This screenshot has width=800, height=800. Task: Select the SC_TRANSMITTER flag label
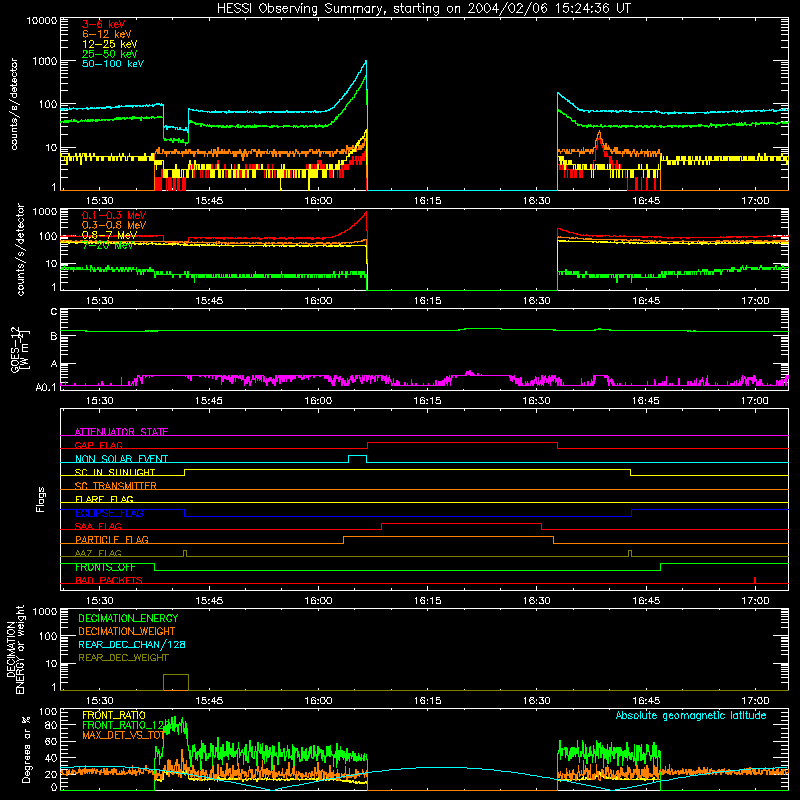click(x=115, y=486)
